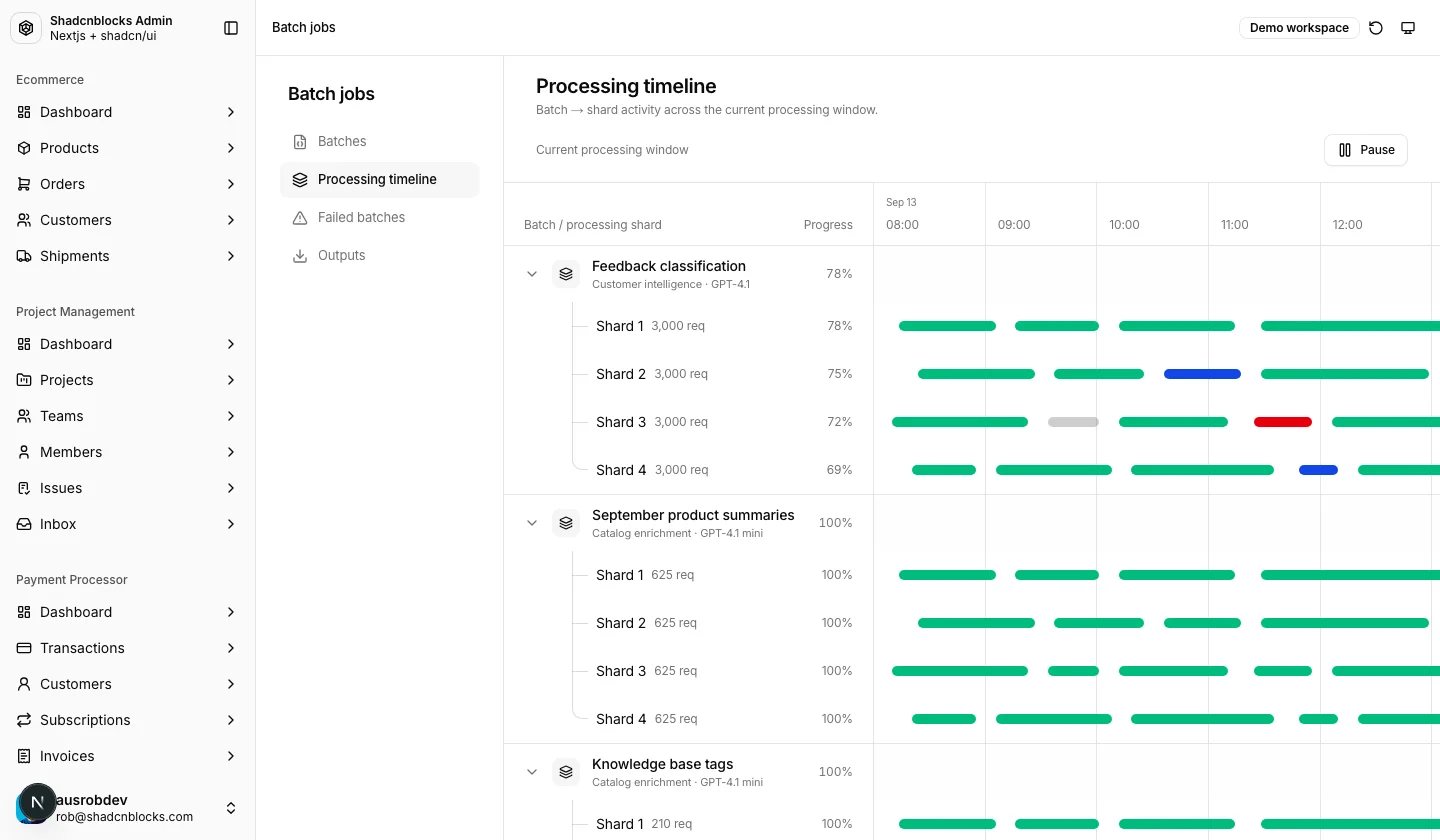Click the "Shard 1 210 req" row label
Image resolution: width=1440 pixels, height=840 pixels.
[x=644, y=824]
